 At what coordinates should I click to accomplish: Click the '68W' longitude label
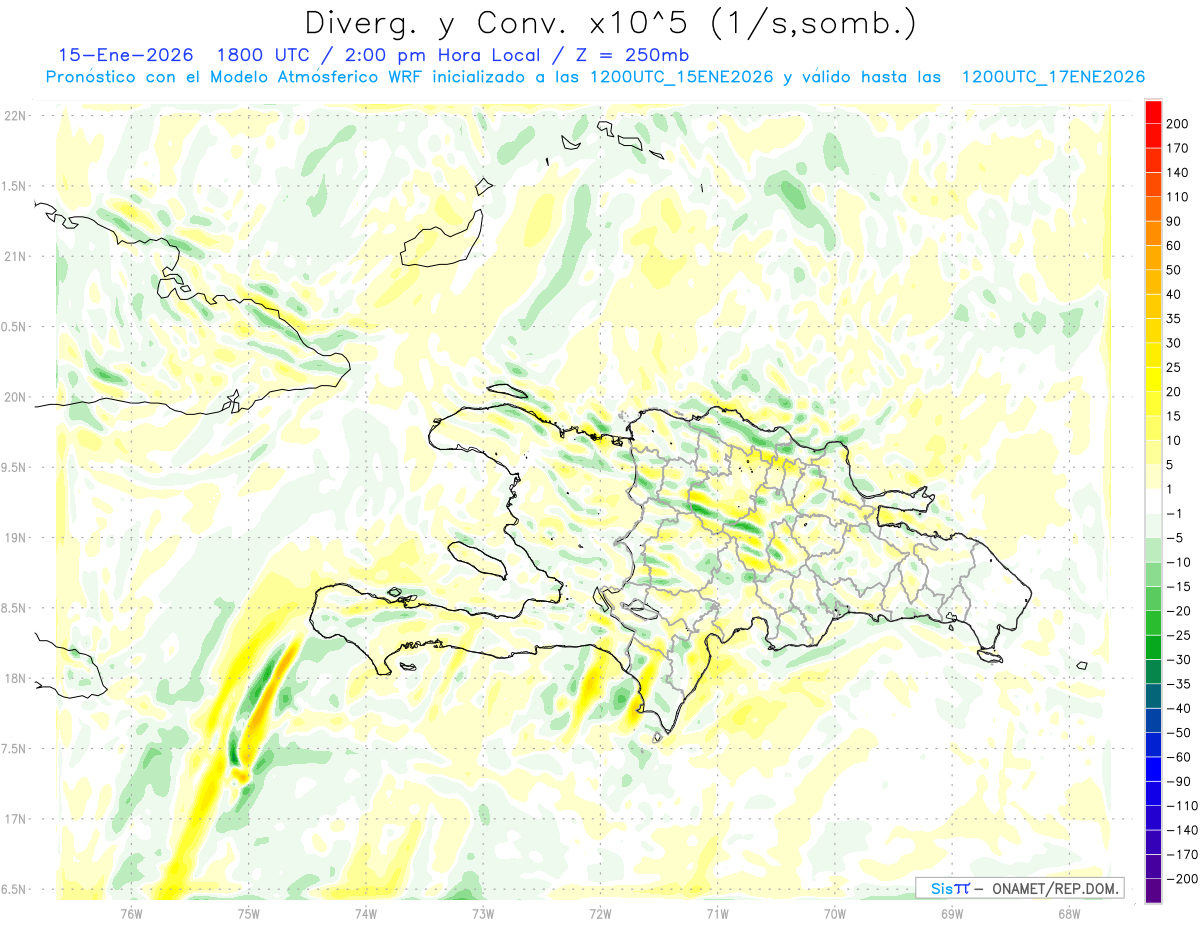tap(1069, 913)
